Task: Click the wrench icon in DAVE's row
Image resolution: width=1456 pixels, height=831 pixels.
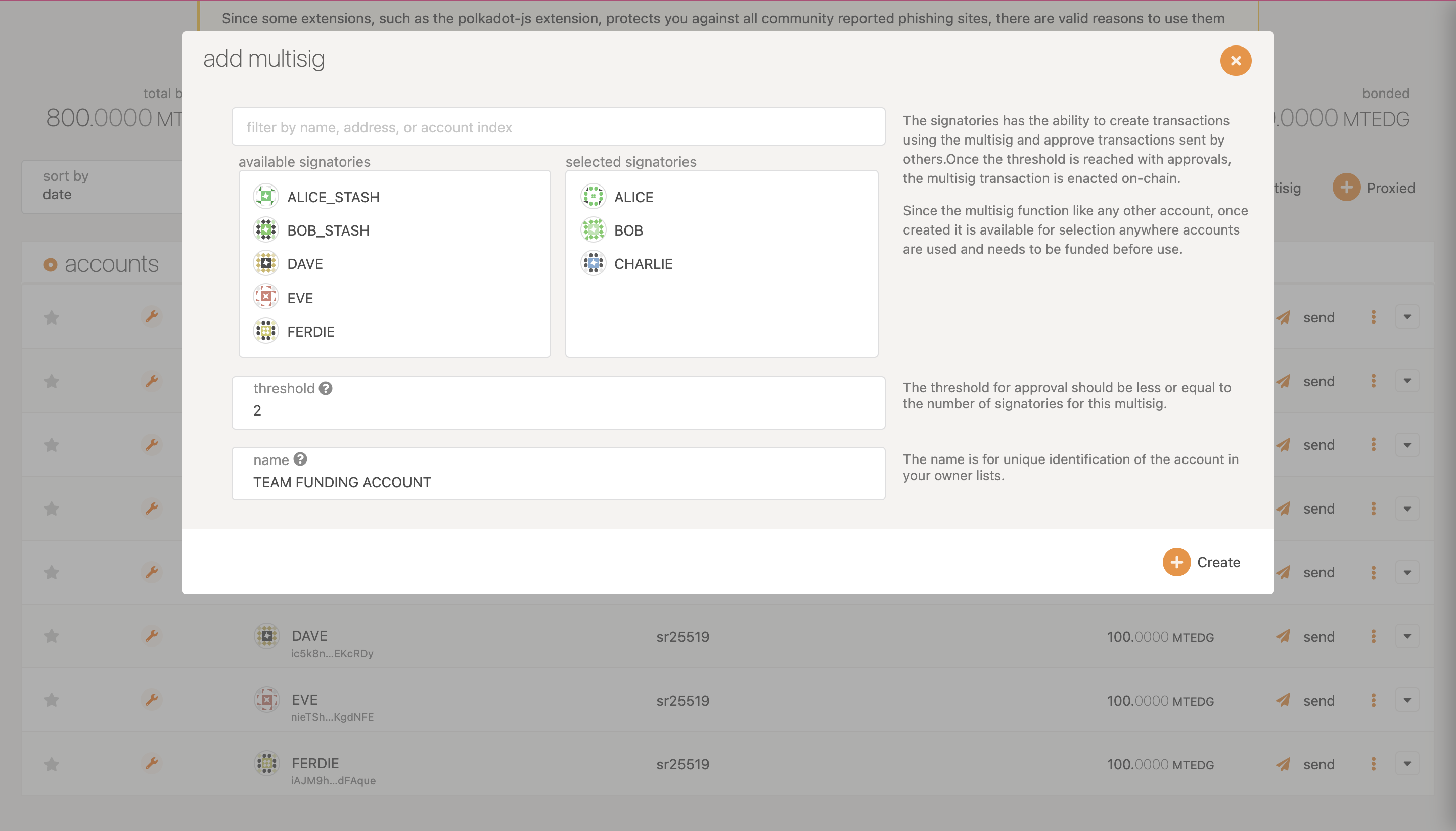Action: point(151,636)
